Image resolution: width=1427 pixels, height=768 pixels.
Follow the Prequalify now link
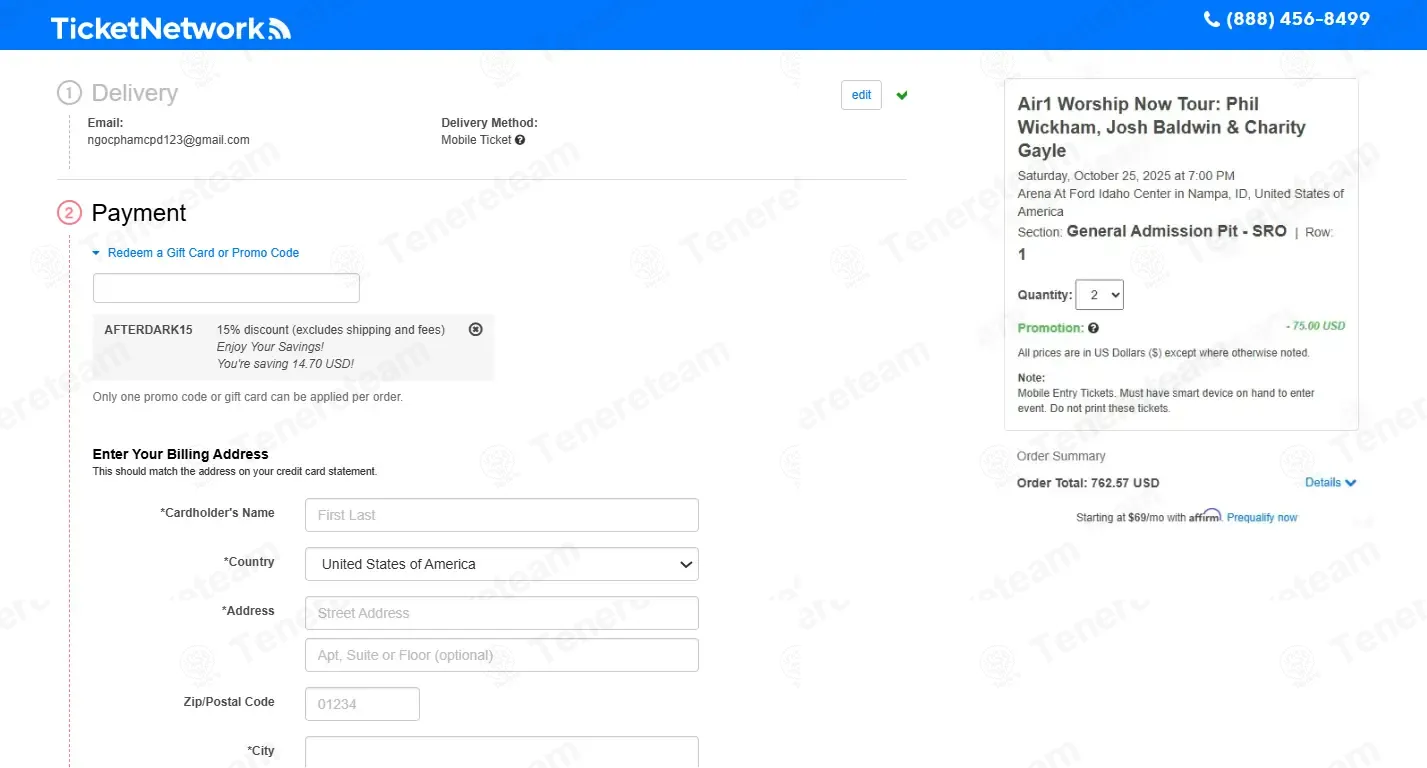point(1262,518)
